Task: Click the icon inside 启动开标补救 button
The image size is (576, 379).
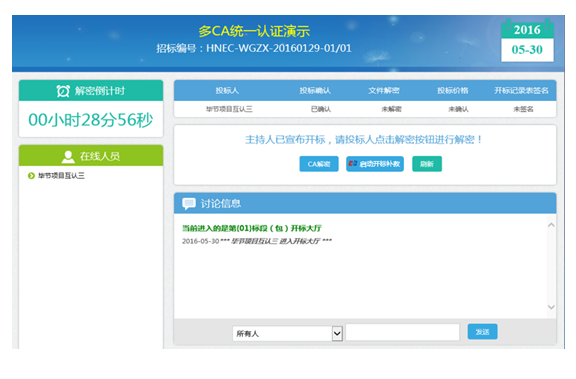Action: point(353,163)
